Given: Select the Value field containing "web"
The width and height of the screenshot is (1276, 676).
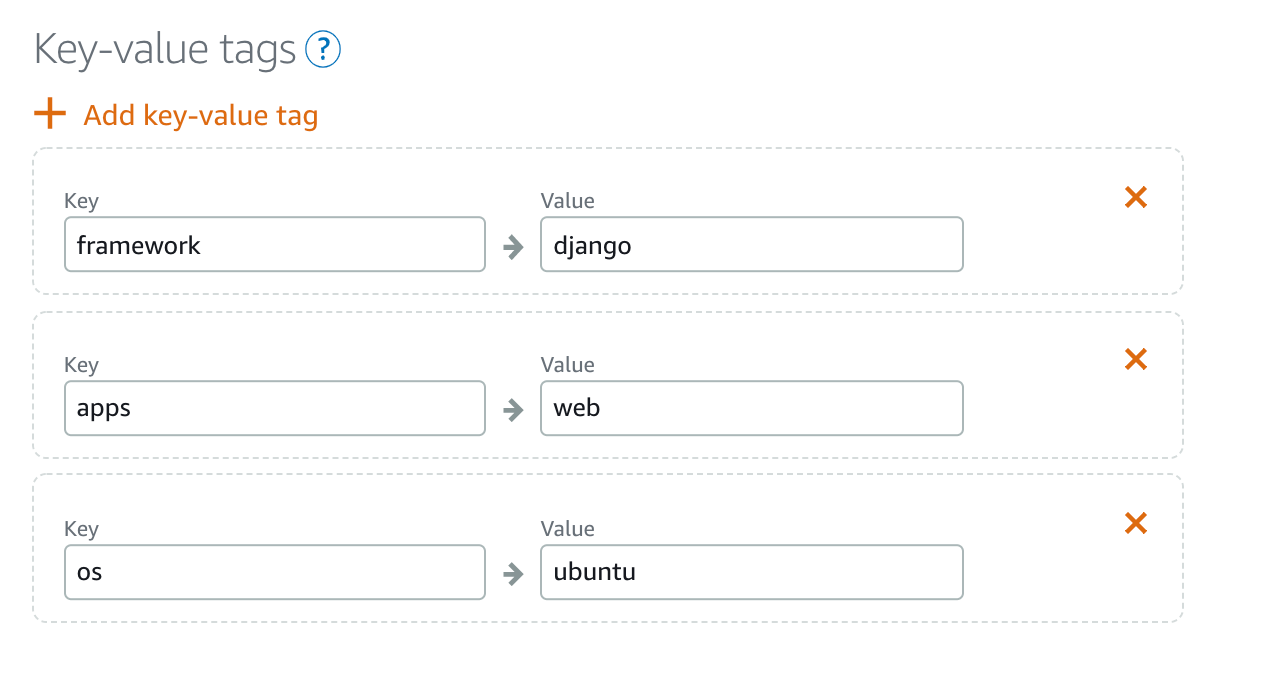Looking at the screenshot, I should pyautogui.click(x=751, y=408).
